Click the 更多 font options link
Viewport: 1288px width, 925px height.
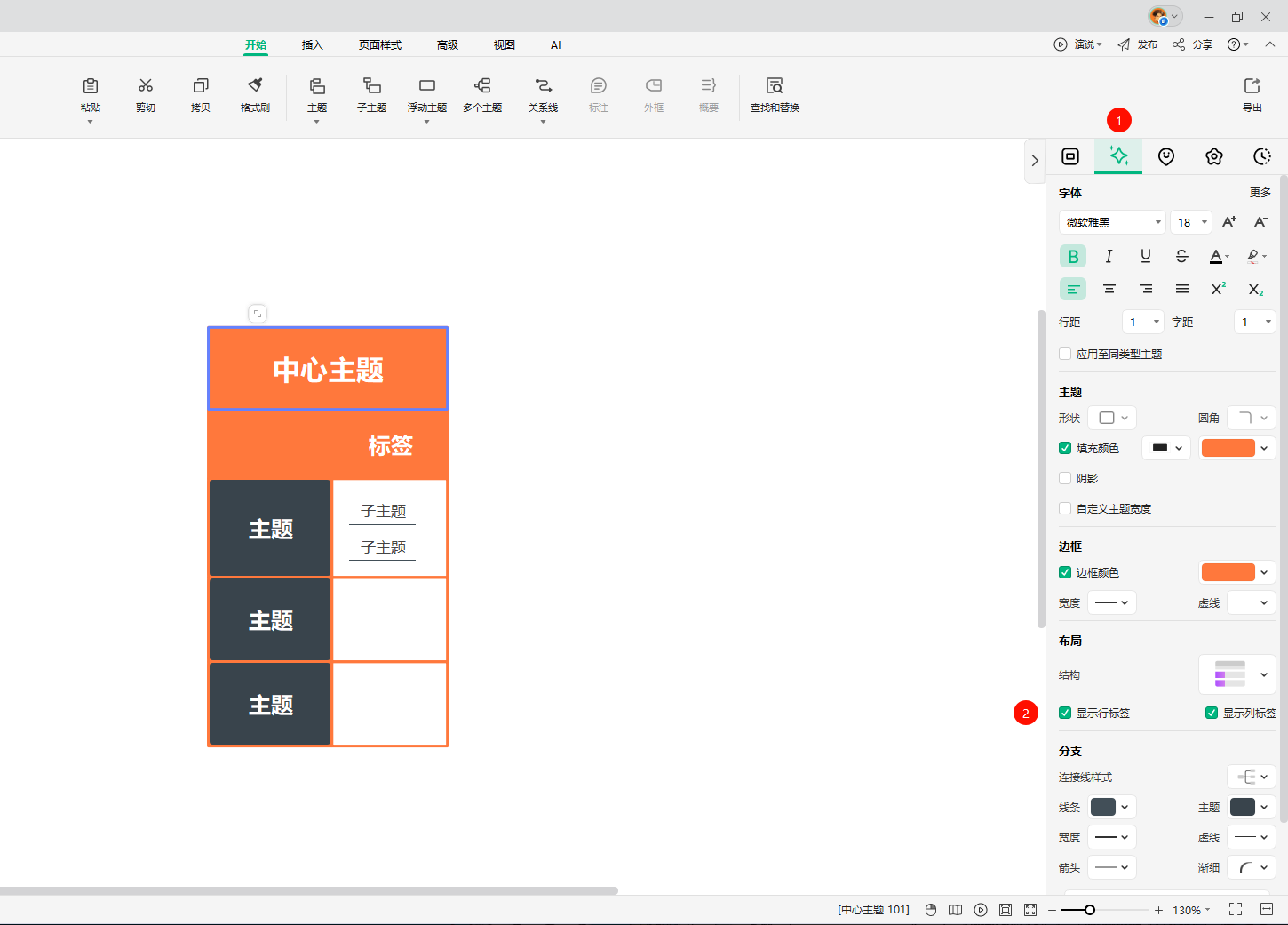tap(1260, 193)
